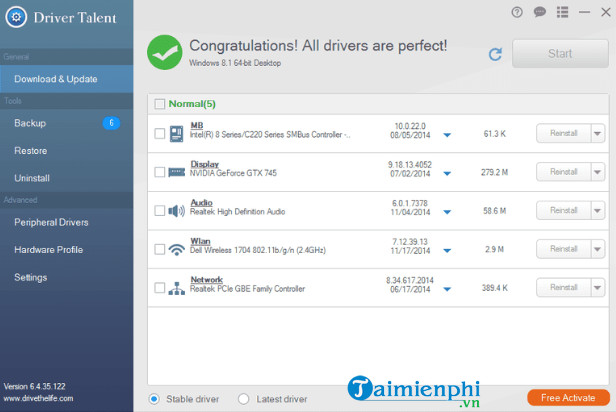Open the help question mark icon
This screenshot has width=616, height=412.
point(517,13)
